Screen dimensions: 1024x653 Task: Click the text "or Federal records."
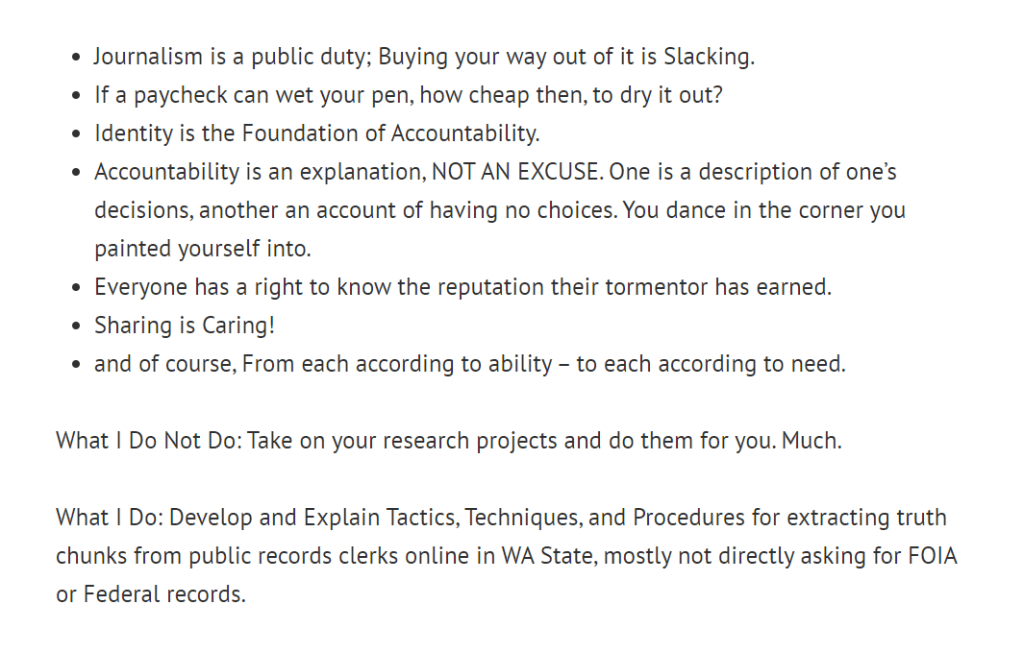pyautogui.click(x=150, y=594)
